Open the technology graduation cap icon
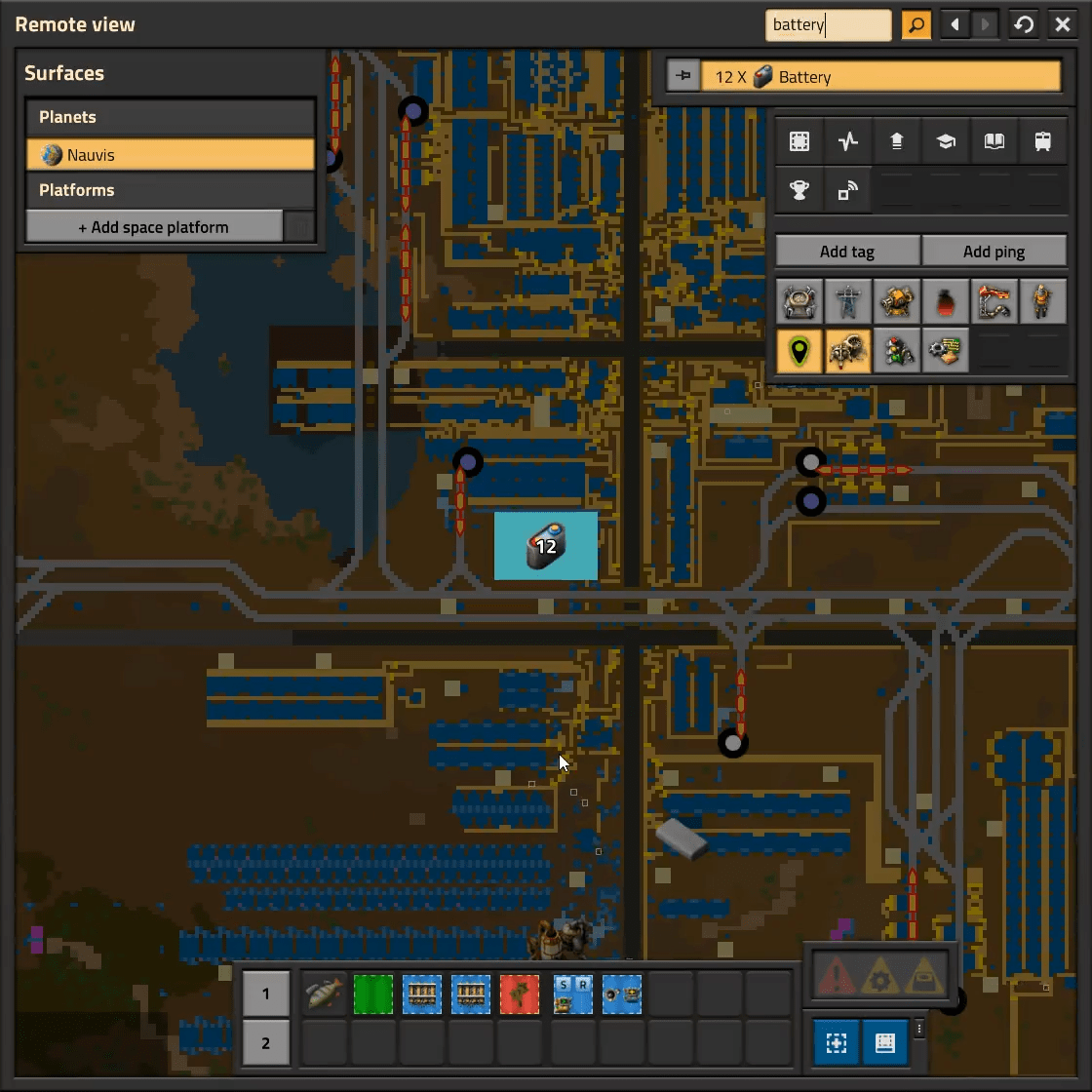 click(945, 141)
